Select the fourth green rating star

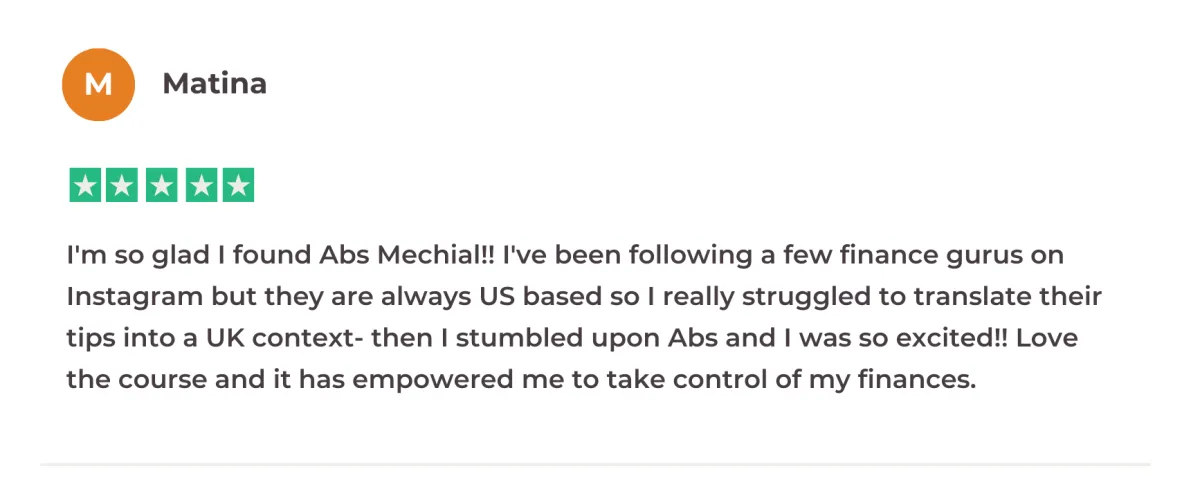[x=199, y=185]
